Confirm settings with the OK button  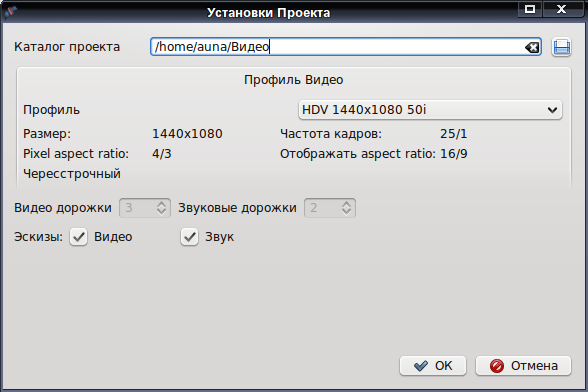click(x=433, y=366)
